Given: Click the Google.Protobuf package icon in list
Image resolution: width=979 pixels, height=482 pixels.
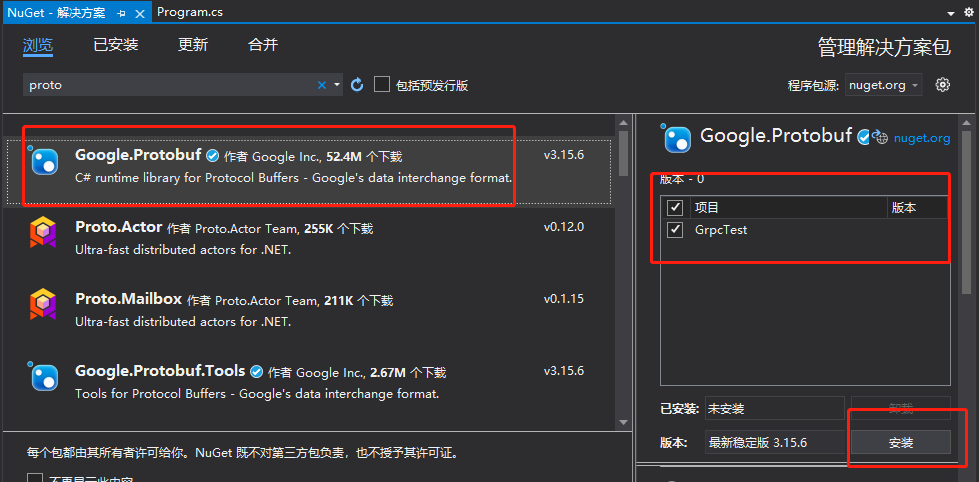Looking at the screenshot, I should (x=44, y=162).
